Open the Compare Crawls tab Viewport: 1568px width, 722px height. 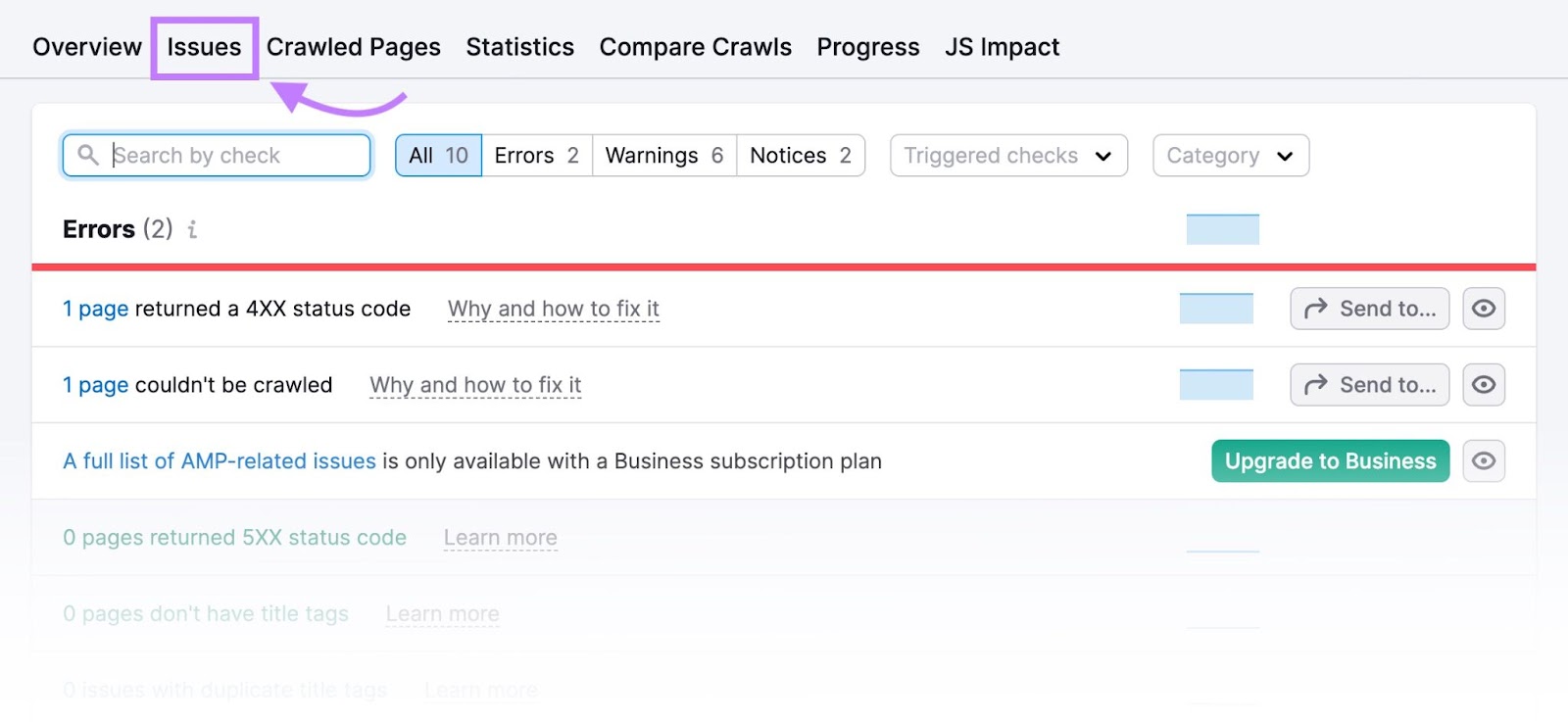[696, 46]
